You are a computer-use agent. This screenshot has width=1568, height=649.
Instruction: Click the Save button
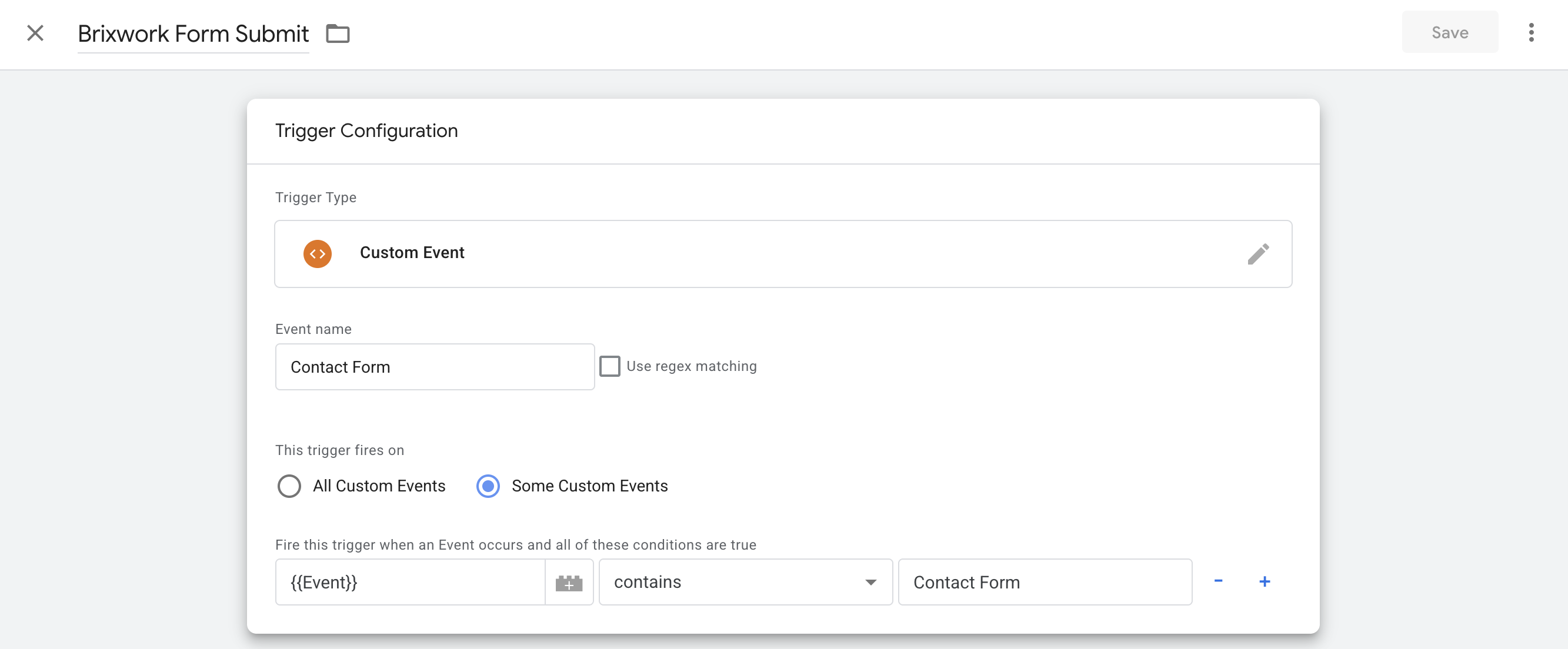pyautogui.click(x=1449, y=32)
